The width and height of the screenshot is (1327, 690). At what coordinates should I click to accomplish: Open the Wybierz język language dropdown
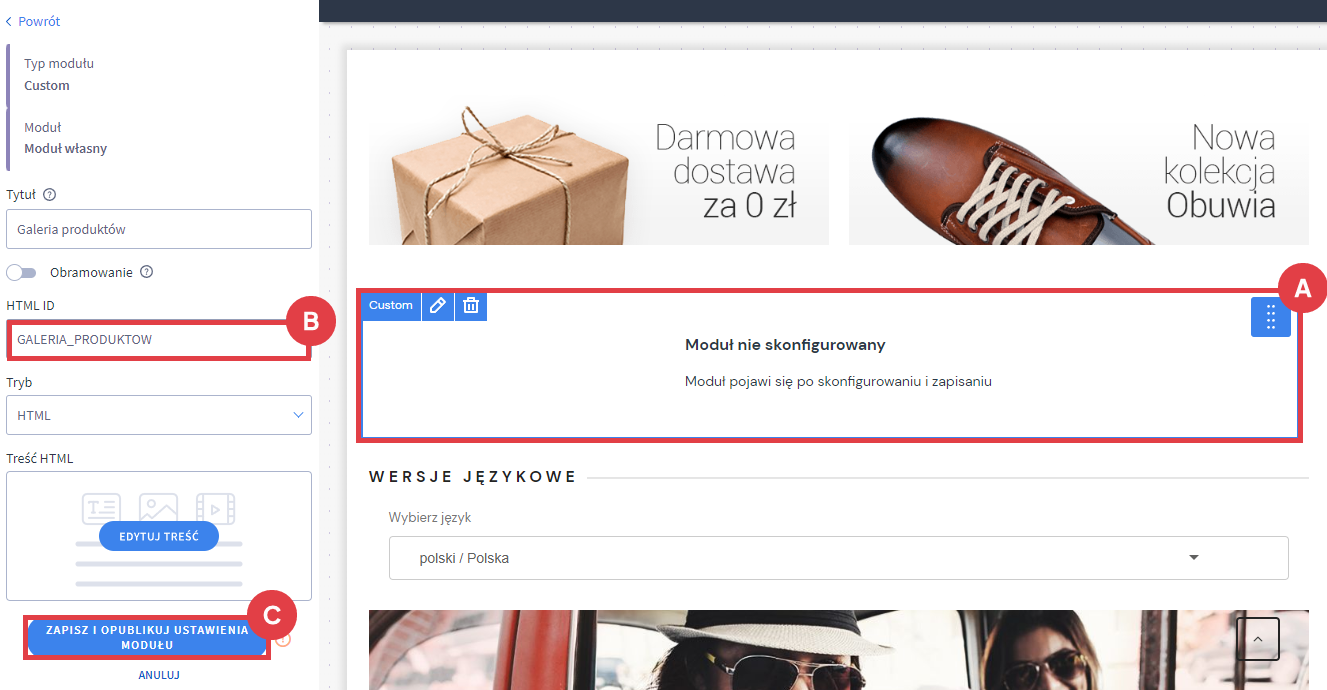(838, 558)
